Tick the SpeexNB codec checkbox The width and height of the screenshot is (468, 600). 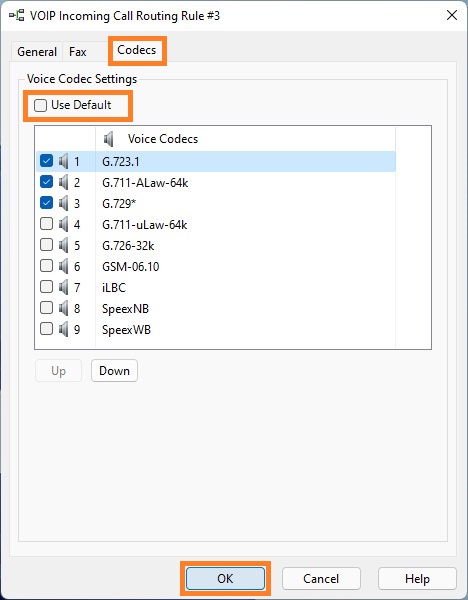46,308
